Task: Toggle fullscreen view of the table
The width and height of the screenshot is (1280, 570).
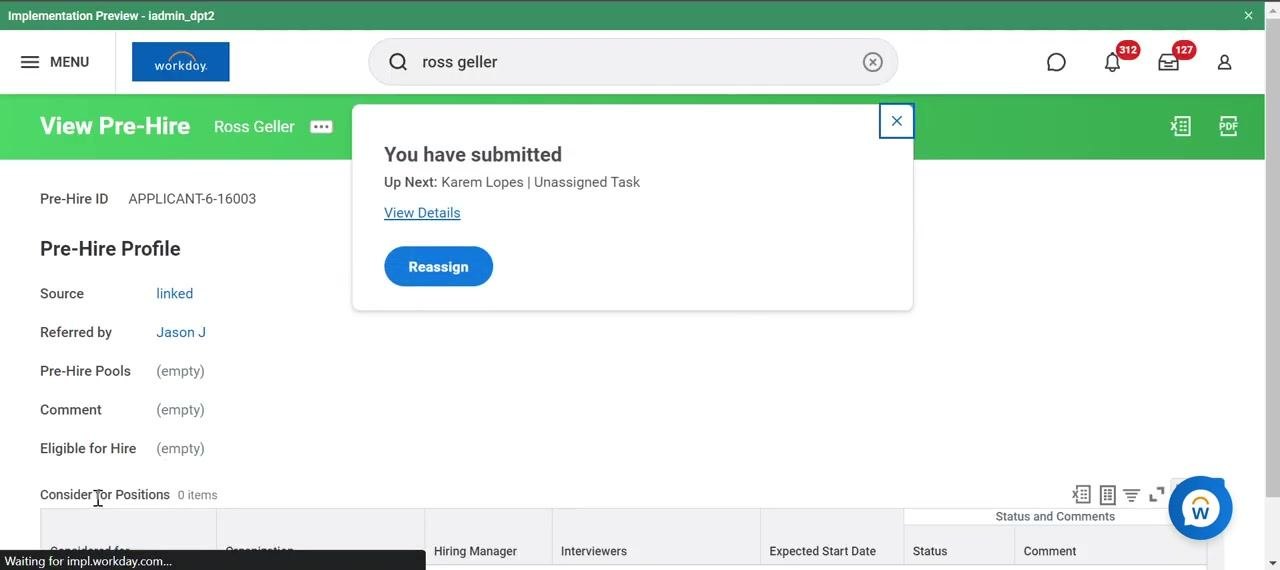Action: coord(1156,495)
